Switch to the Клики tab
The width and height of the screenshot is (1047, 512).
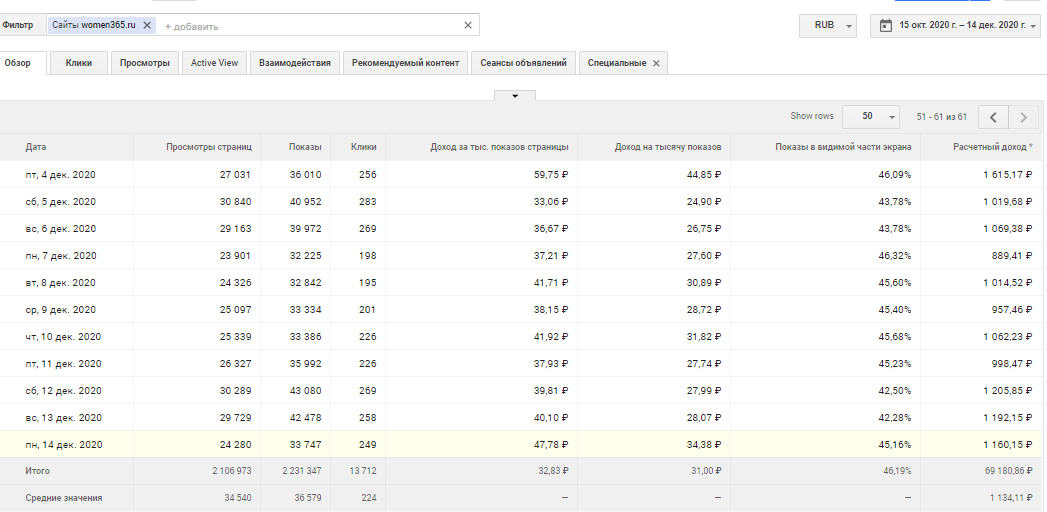(x=79, y=63)
